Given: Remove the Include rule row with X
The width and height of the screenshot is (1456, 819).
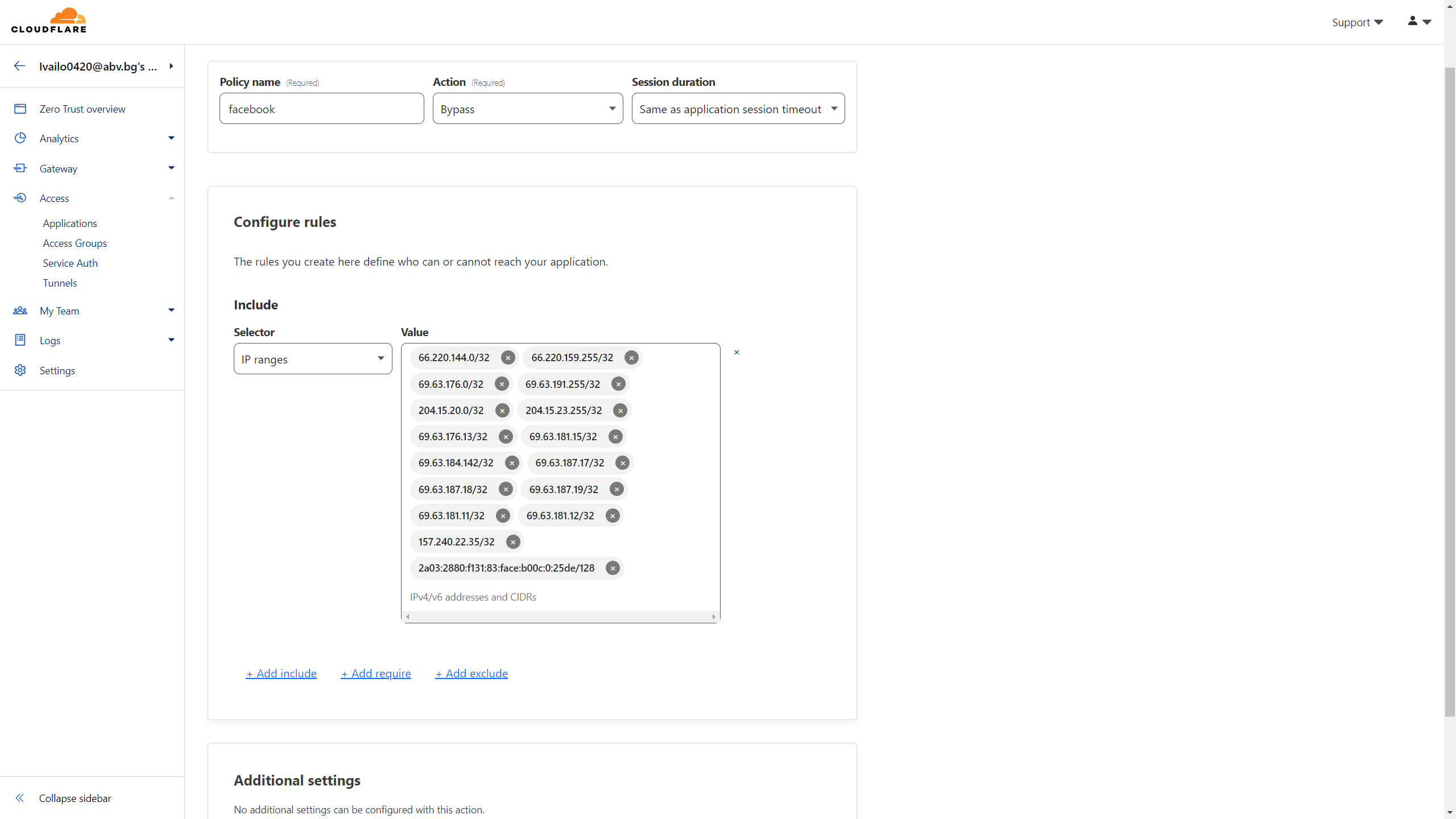Looking at the screenshot, I should point(737,353).
